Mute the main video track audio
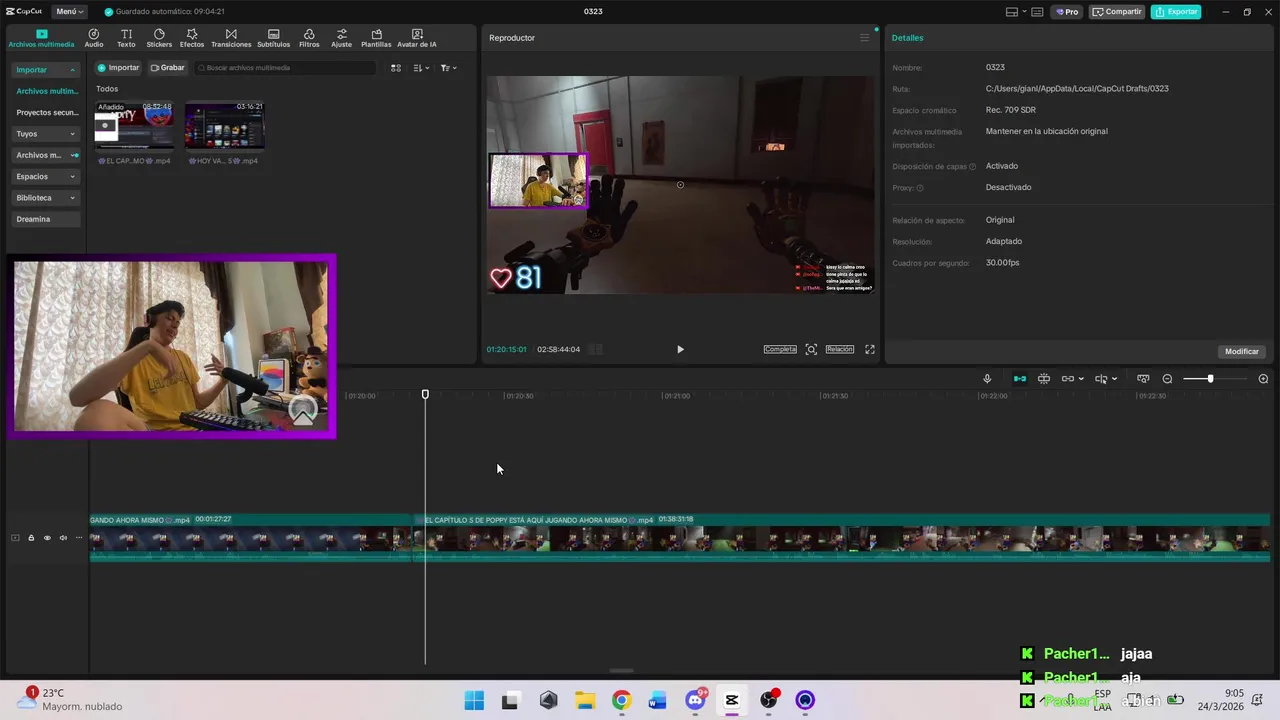Image resolution: width=1280 pixels, height=720 pixels. tap(63, 538)
